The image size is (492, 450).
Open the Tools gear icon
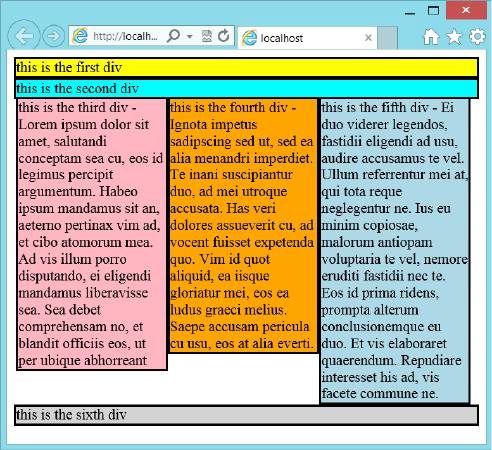pyautogui.click(x=478, y=37)
